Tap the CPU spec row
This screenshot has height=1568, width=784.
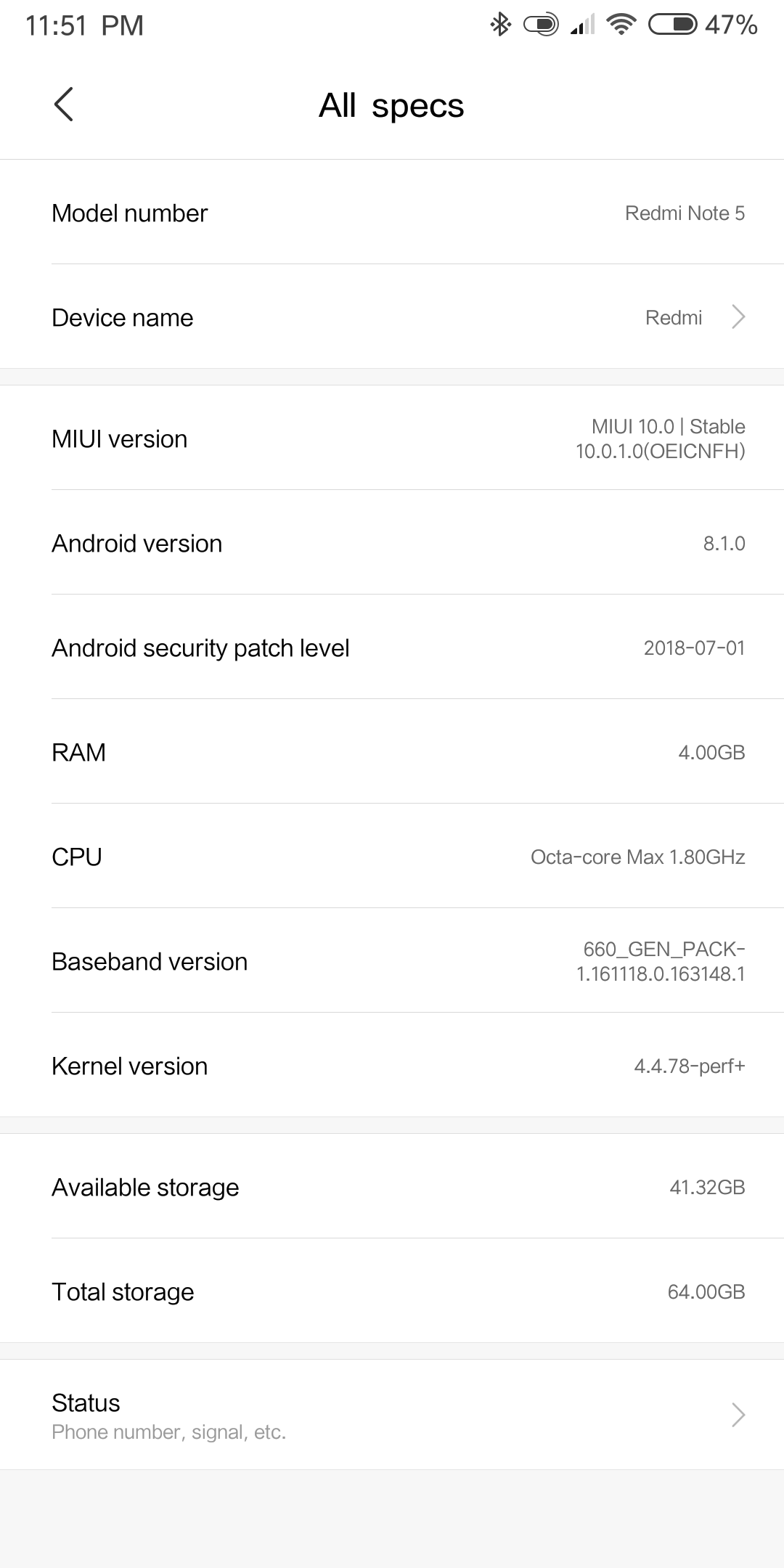392,857
